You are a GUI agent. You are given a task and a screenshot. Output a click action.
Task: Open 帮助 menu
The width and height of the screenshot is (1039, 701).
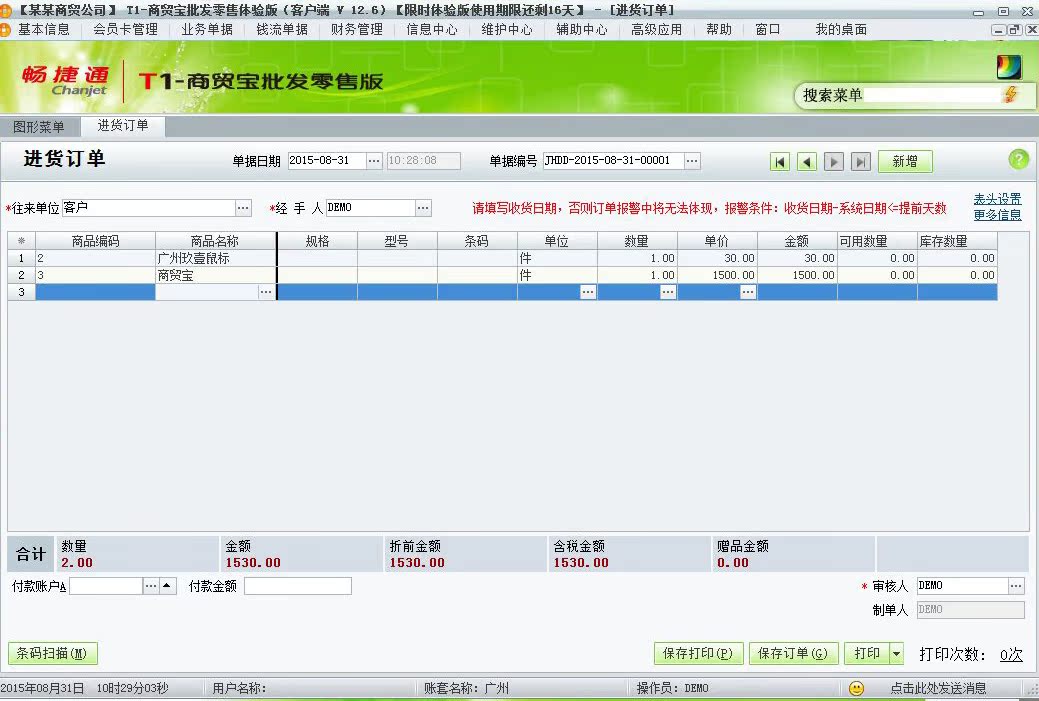pyautogui.click(x=719, y=29)
